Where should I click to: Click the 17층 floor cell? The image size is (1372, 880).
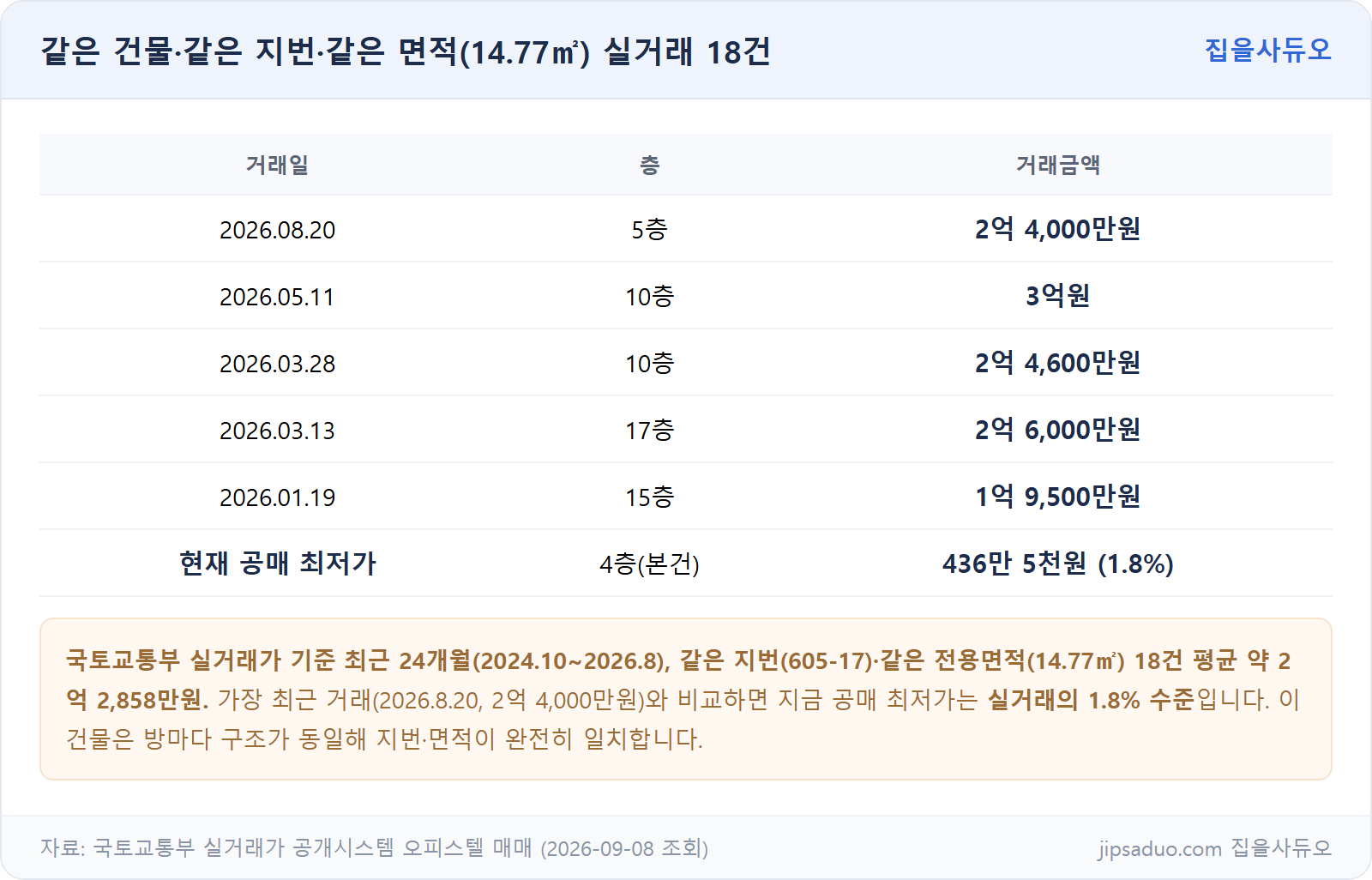649,431
